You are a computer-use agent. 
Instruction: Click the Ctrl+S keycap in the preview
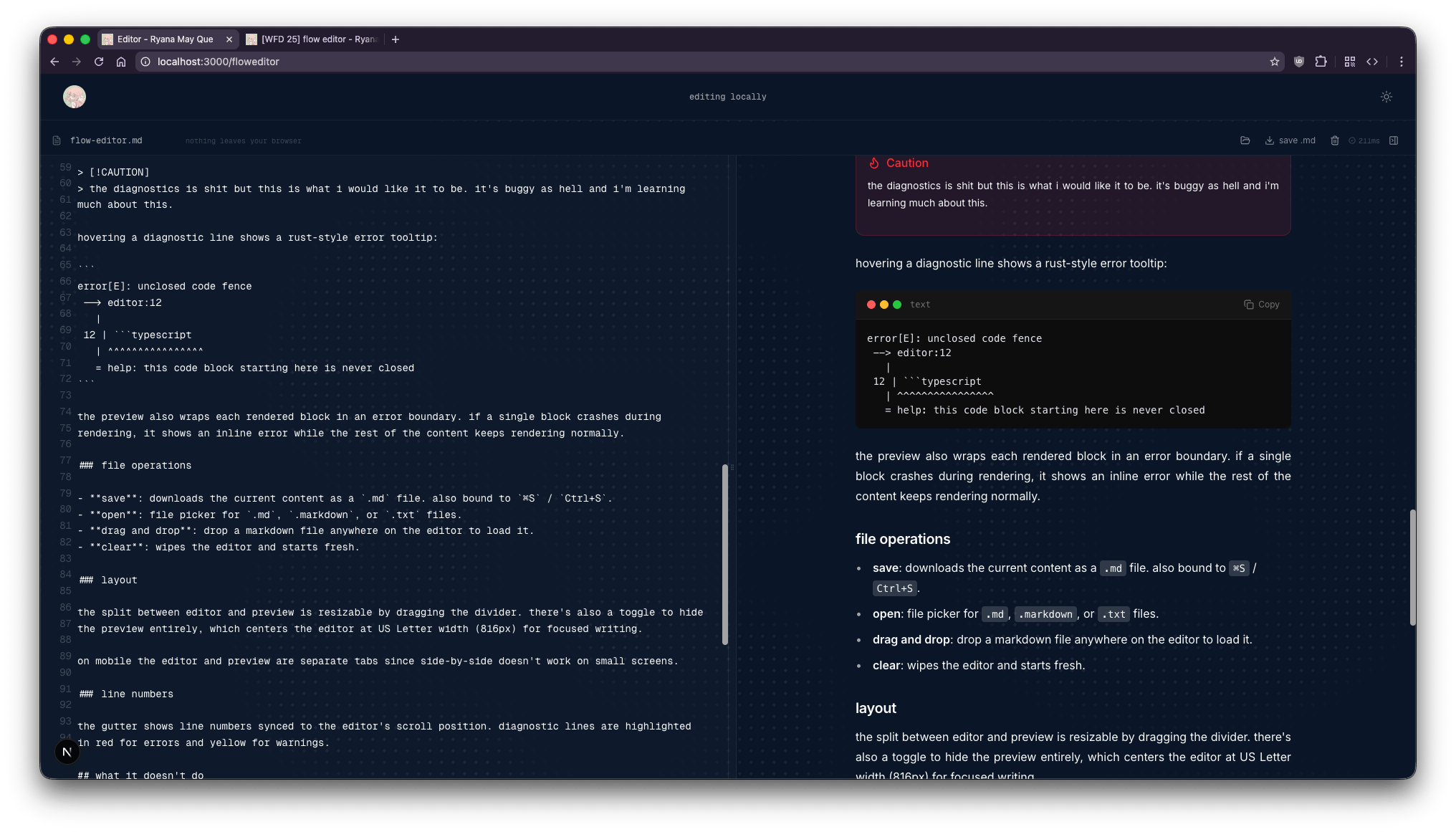(894, 588)
